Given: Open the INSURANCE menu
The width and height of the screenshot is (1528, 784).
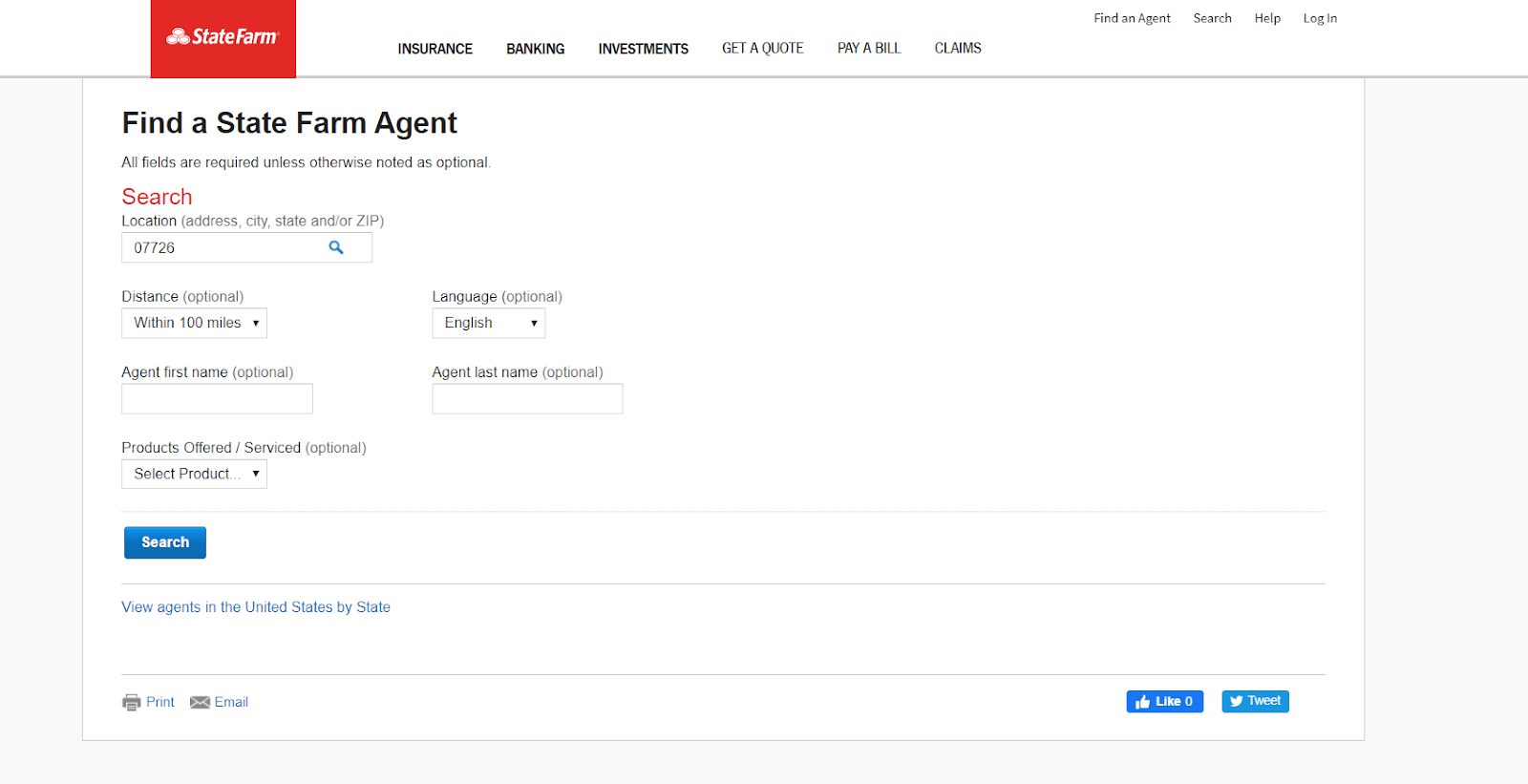Looking at the screenshot, I should pos(435,49).
